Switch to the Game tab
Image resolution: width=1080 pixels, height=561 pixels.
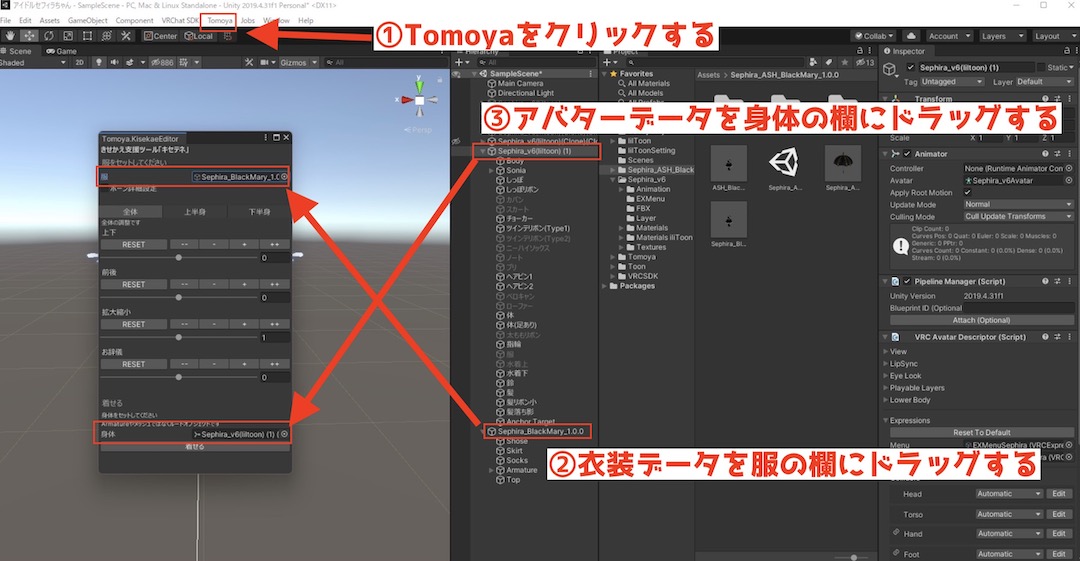click(x=61, y=51)
